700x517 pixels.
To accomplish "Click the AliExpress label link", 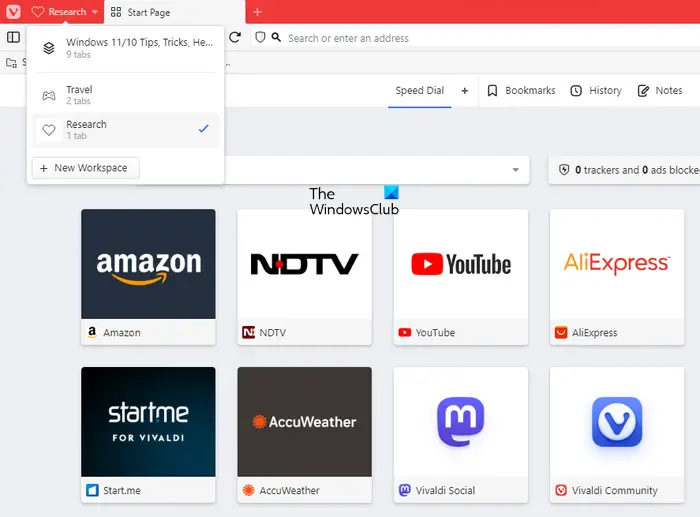I will click(x=595, y=333).
